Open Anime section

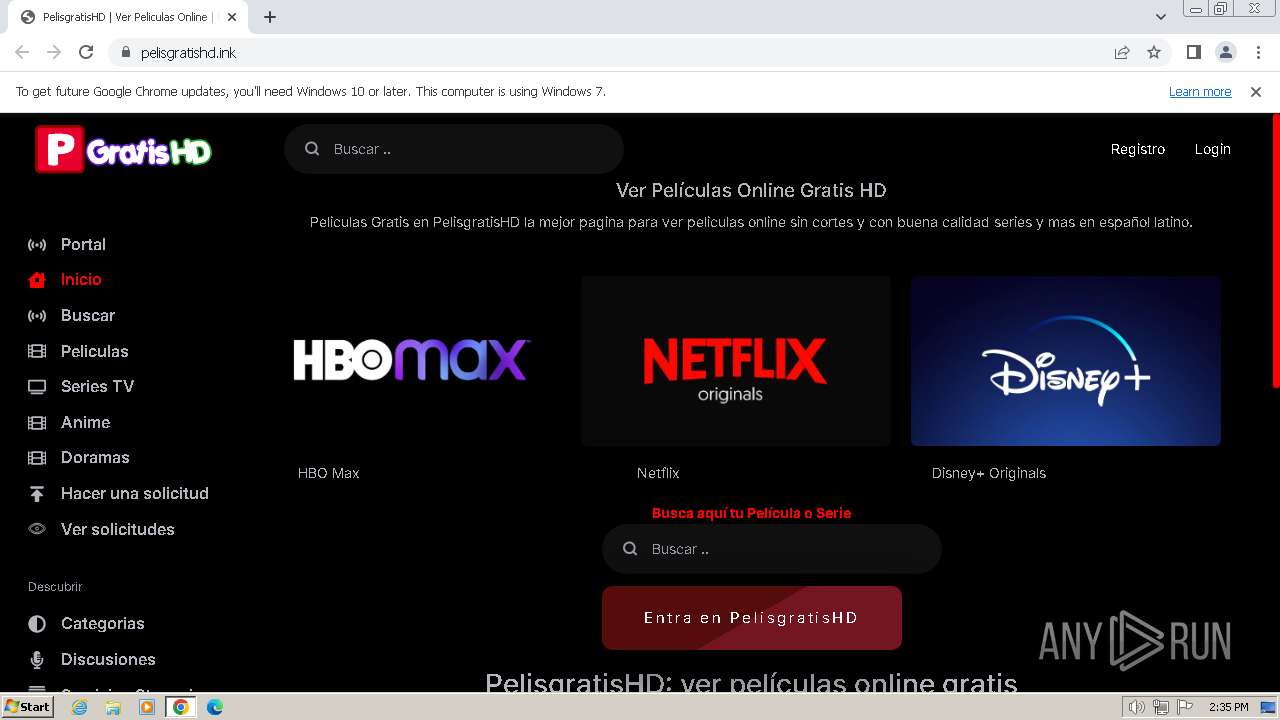click(86, 423)
